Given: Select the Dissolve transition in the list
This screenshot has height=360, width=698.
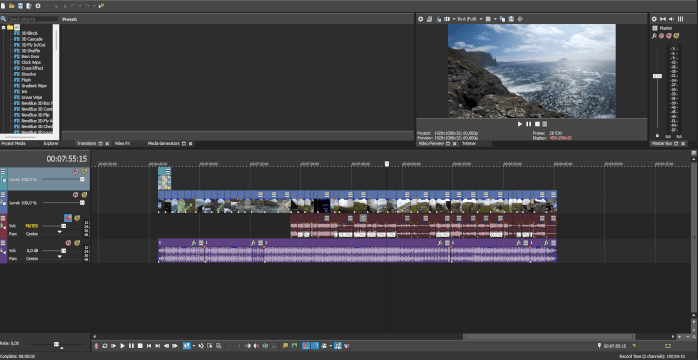Looking at the screenshot, I should [x=28, y=74].
